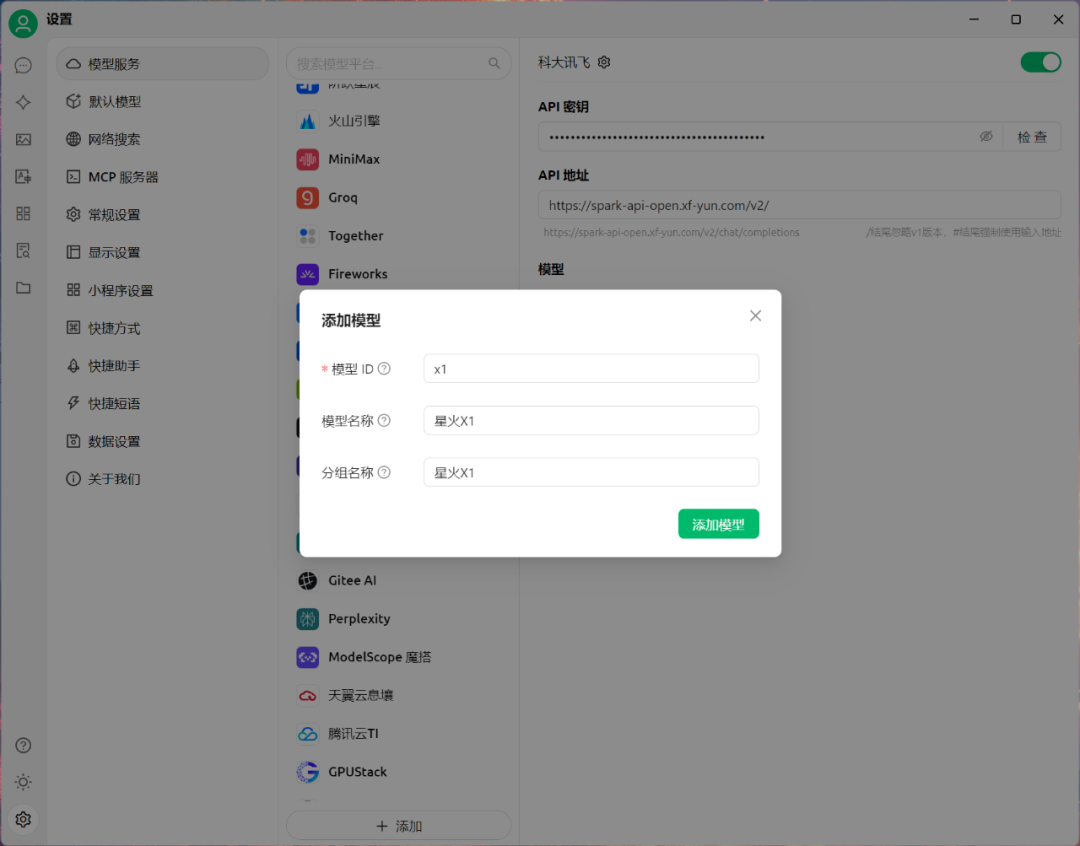Click the 天翼云息壤 provider icon
Image resolution: width=1080 pixels, height=846 pixels.
[x=308, y=696]
